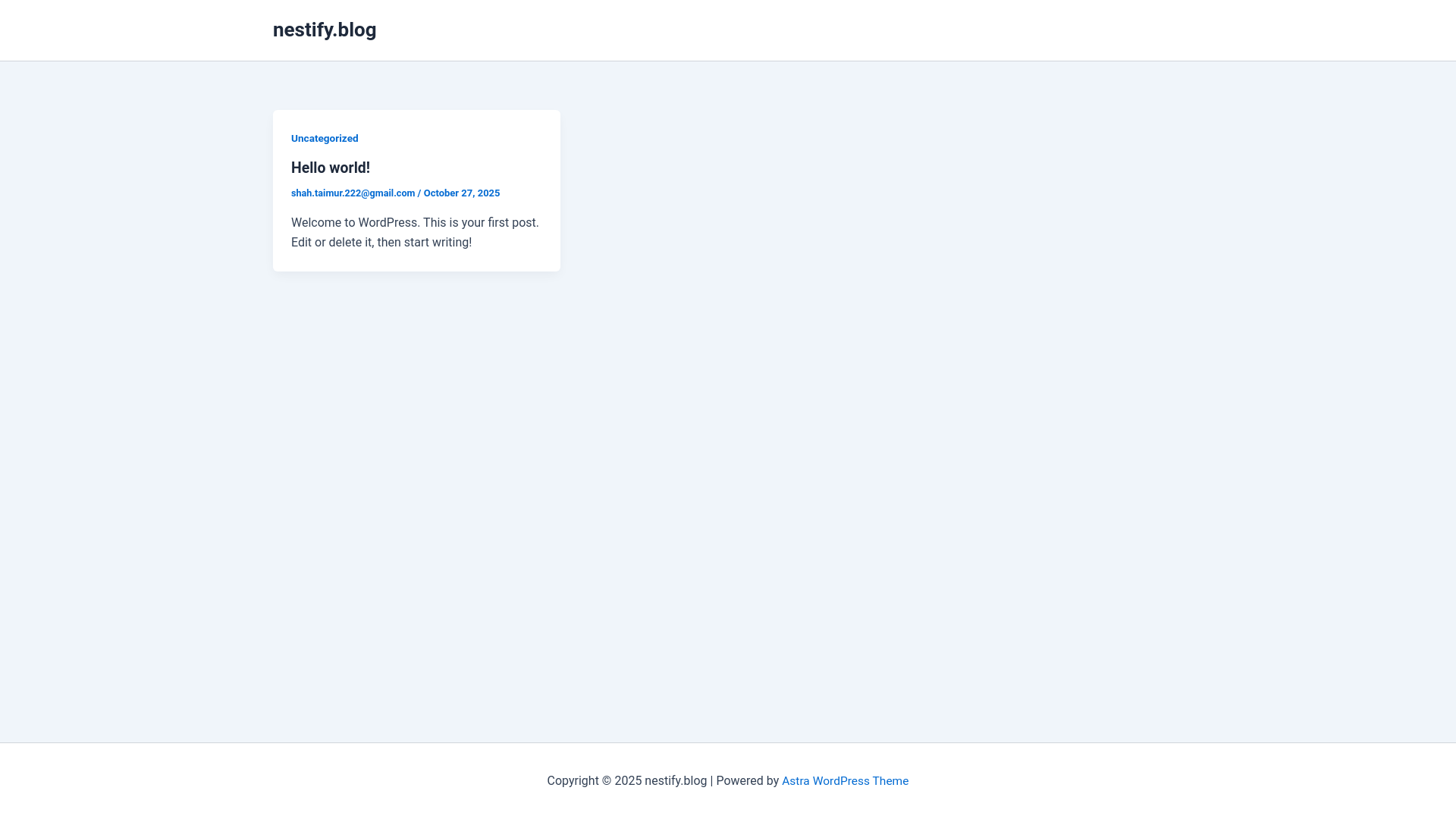Open author shah.taimur.222@gmail.com link
Image resolution: width=1456 pixels, height=819 pixels.
tap(353, 193)
